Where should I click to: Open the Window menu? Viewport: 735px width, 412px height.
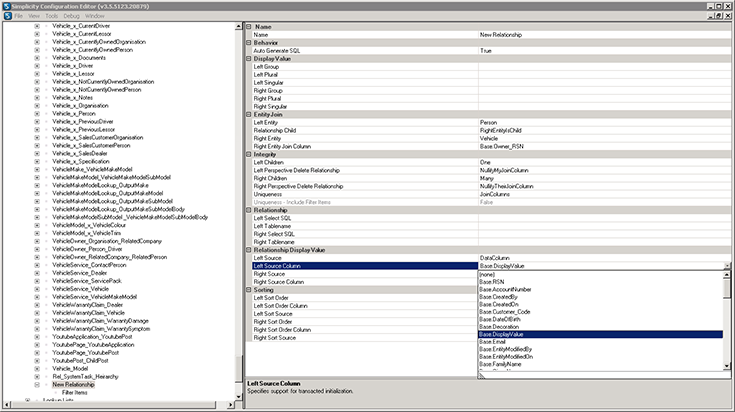coord(95,16)
